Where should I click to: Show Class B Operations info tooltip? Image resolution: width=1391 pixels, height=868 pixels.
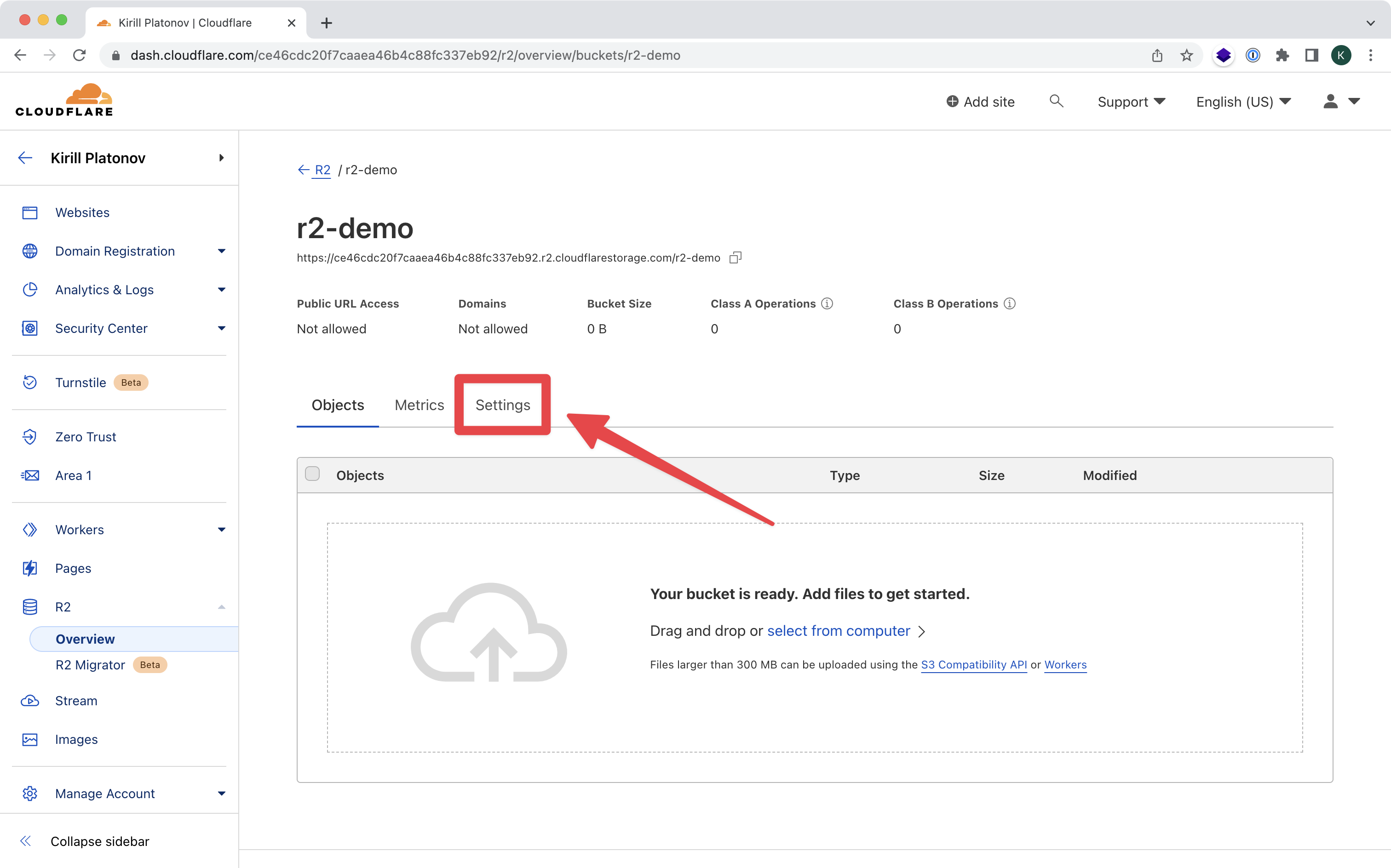[1010, 303]
